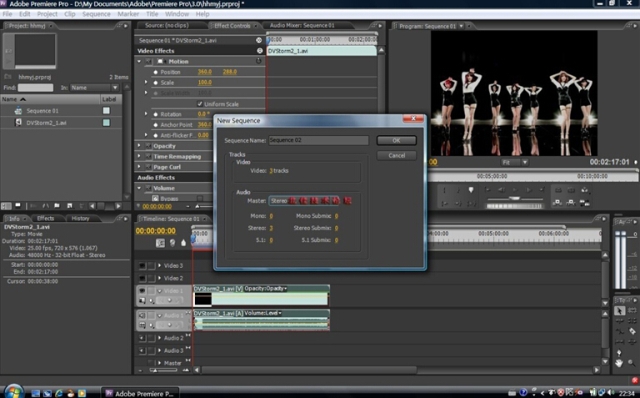640x398 pixels.
Task: Select the Hand tool
Action: pos(619,362)
